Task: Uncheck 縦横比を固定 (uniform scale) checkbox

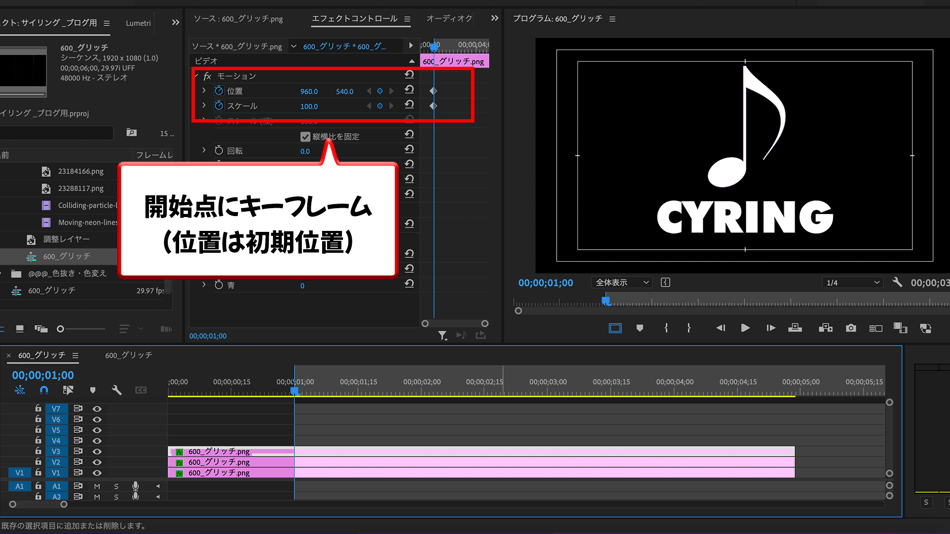Action: click(305, 137)
